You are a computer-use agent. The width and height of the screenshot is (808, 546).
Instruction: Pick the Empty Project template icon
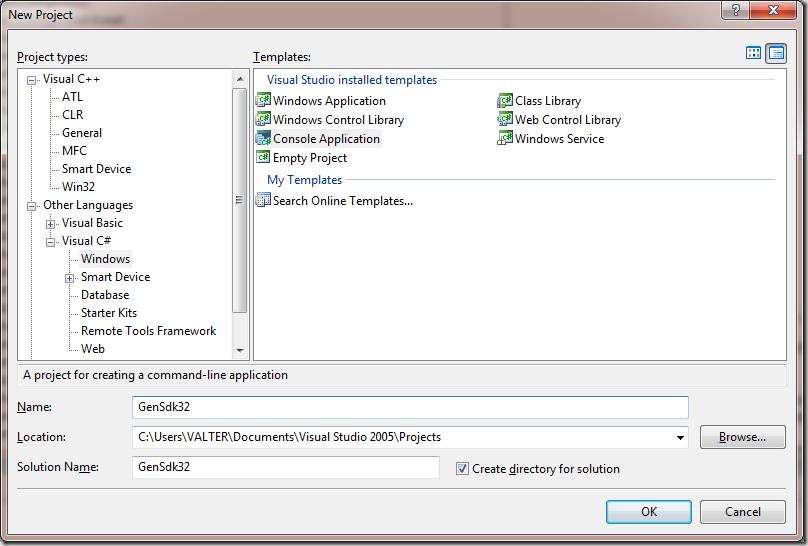coord(264,158)
